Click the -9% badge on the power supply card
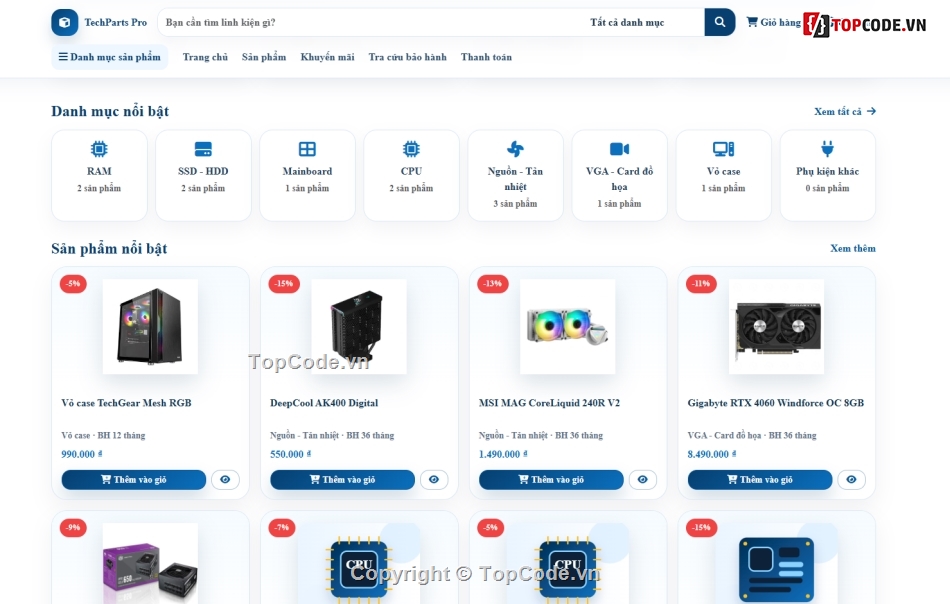 coord(73,528)
